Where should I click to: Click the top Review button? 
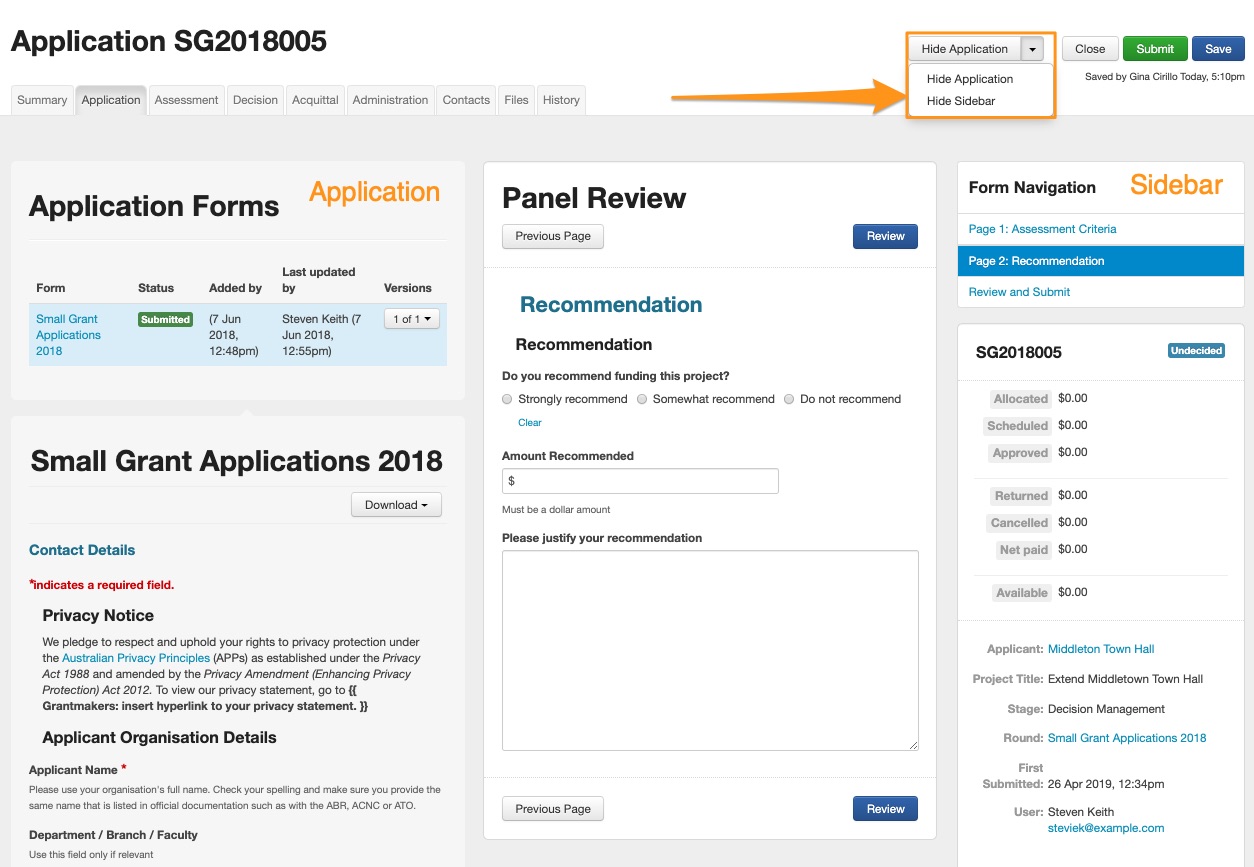pyautogui.click(x=885, y=236)
